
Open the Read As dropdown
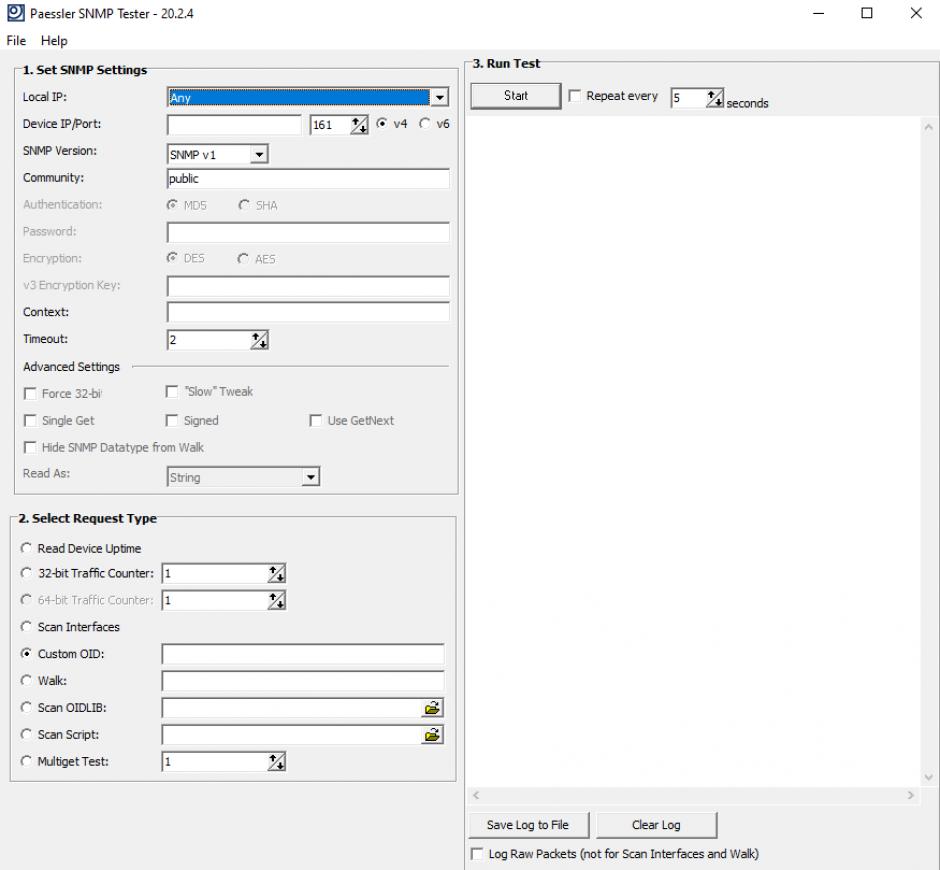point(310,477)
